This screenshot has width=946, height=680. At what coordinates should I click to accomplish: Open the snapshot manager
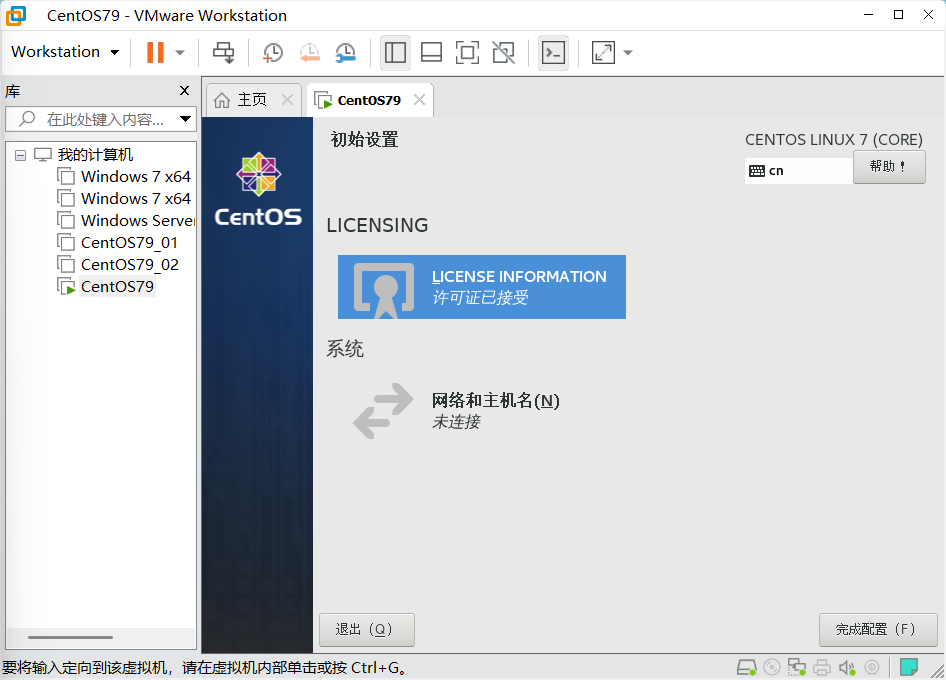(346, 52)
